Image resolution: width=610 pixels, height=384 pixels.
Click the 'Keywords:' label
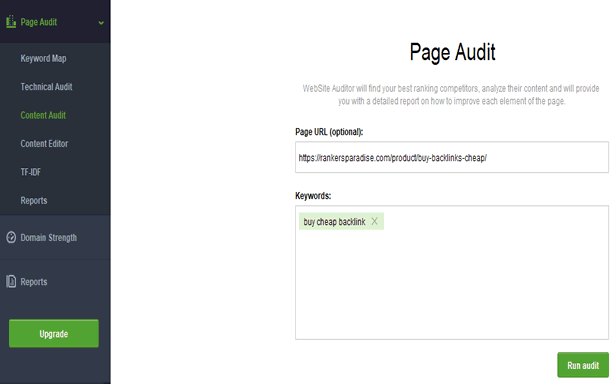coord(313,196)
